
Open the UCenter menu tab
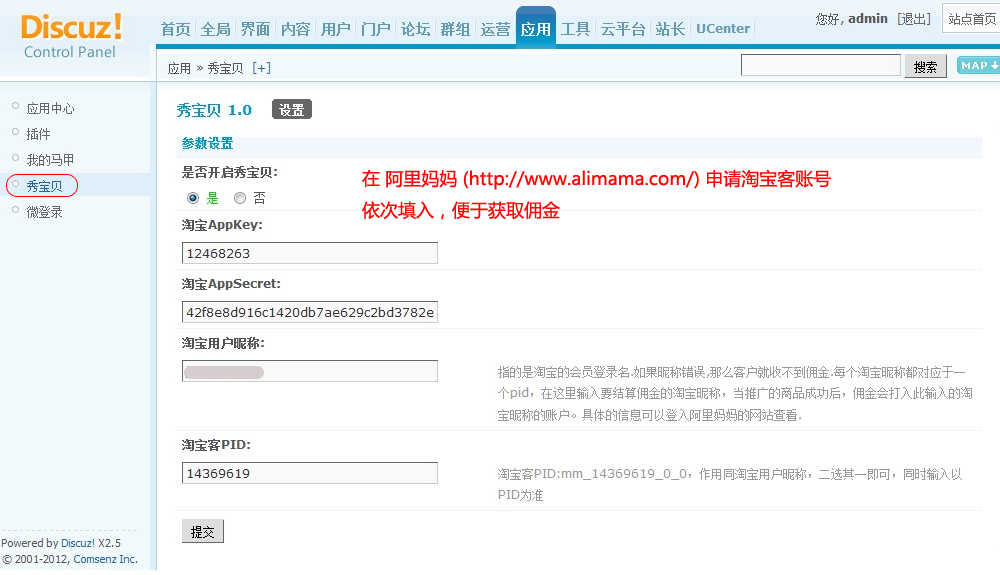[x=723, y=29]
